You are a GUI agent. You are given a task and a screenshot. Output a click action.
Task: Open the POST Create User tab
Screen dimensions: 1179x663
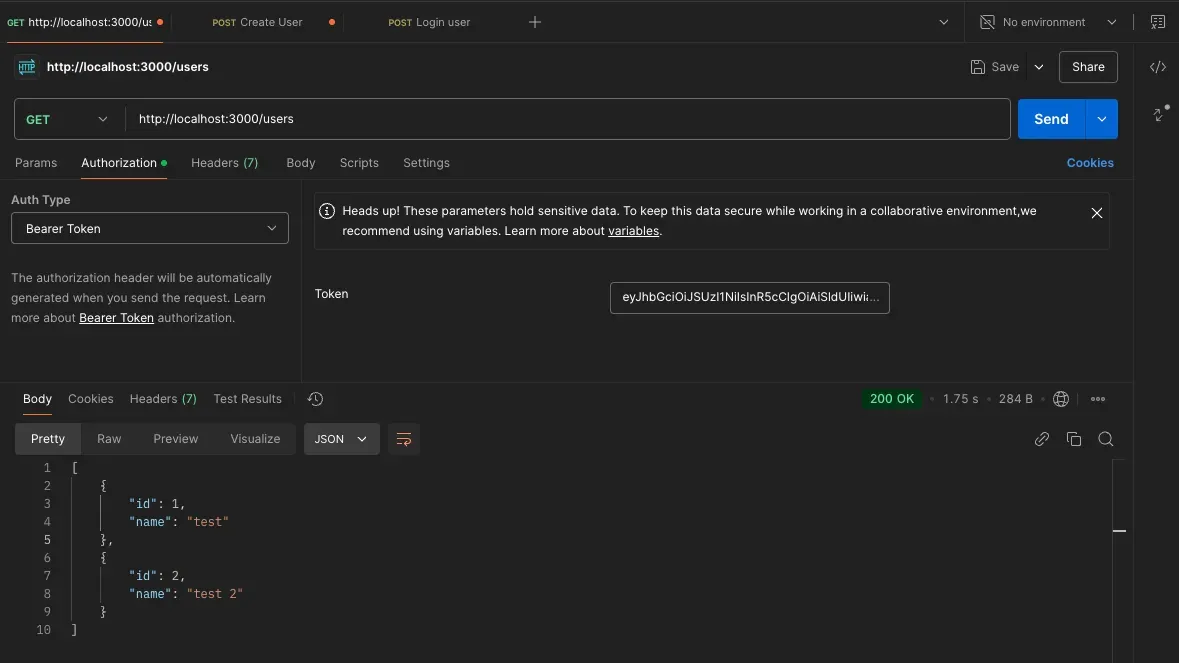258,22
